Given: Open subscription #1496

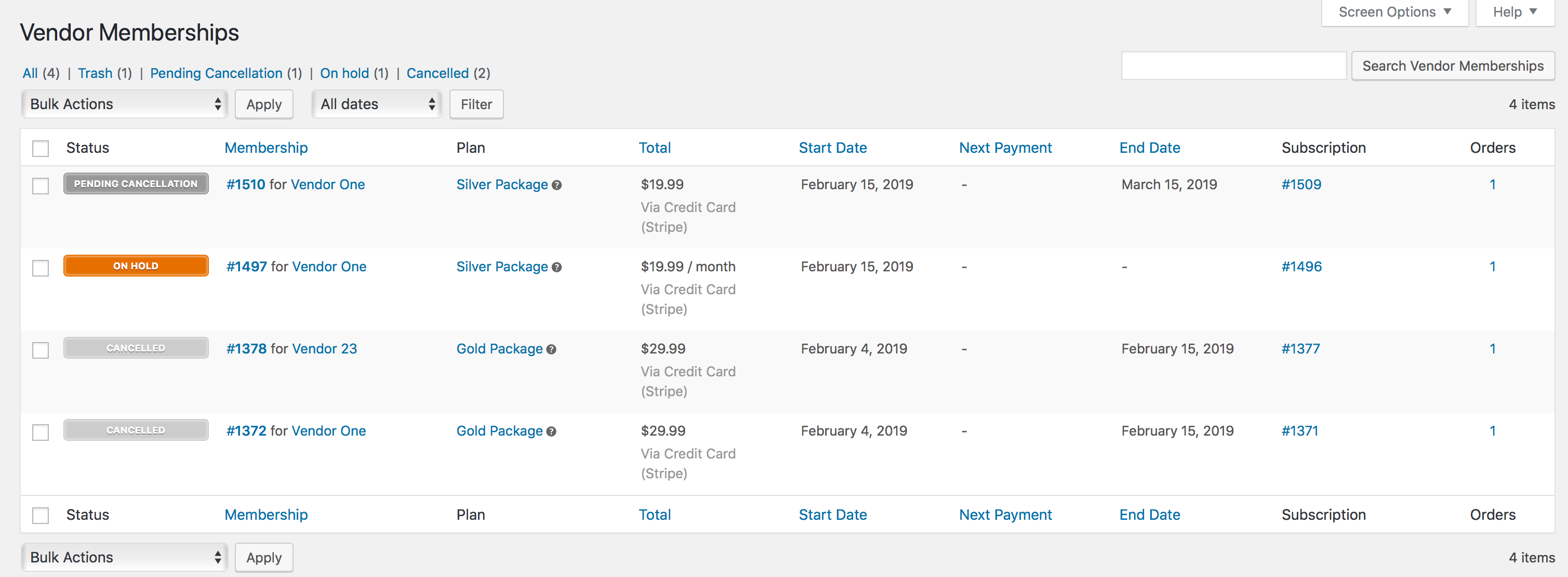Looking at the screenshot, I should click(1301, 267).
